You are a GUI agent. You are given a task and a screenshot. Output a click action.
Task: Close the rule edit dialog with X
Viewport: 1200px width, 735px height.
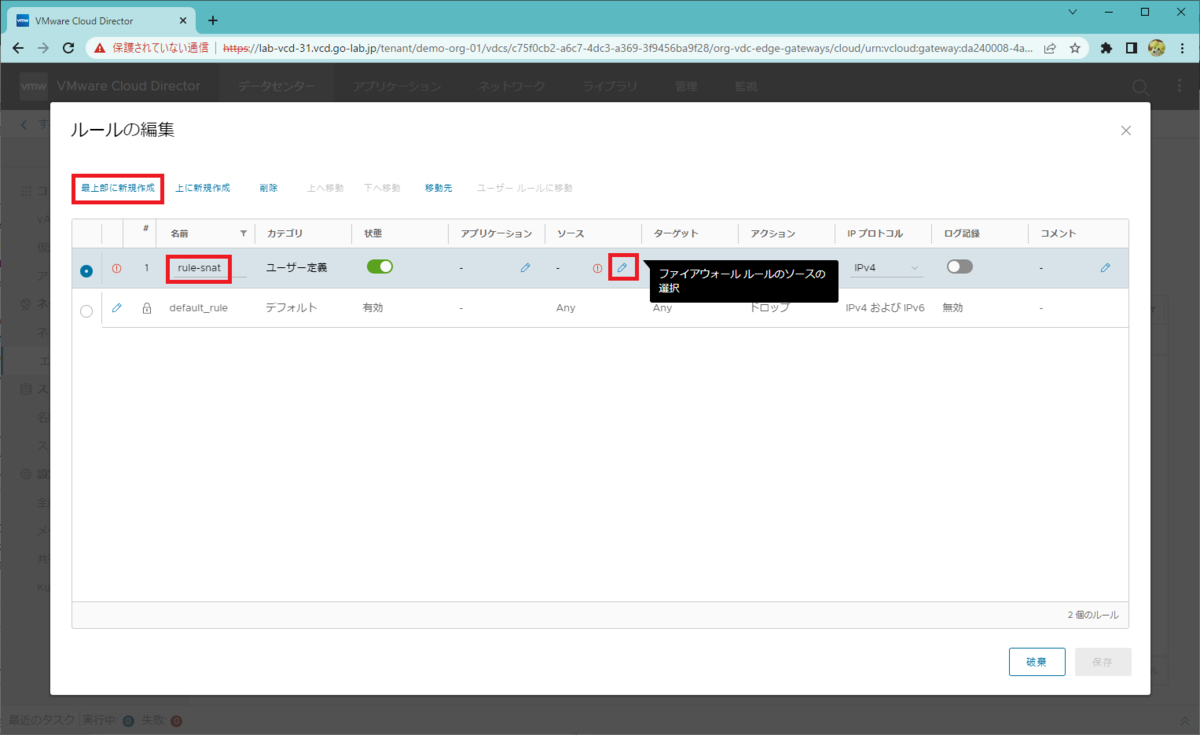click(x=1126, y=130)
